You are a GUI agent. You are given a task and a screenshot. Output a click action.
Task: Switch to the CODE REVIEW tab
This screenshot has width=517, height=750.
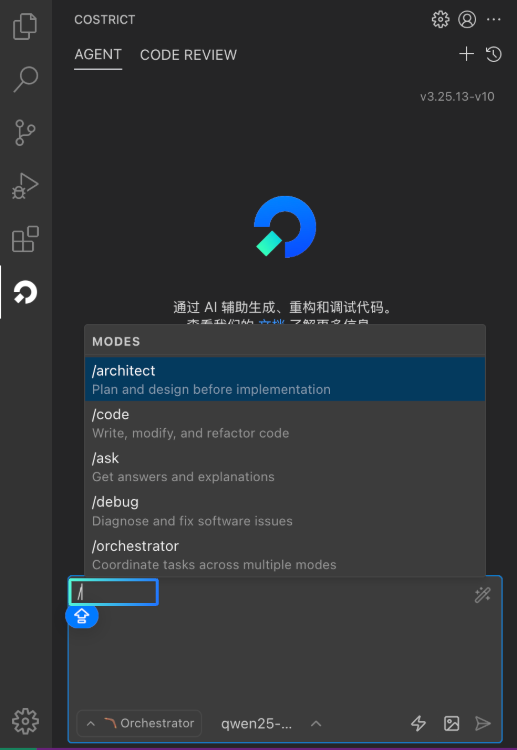pyautogui.click(x=188, y=55)
